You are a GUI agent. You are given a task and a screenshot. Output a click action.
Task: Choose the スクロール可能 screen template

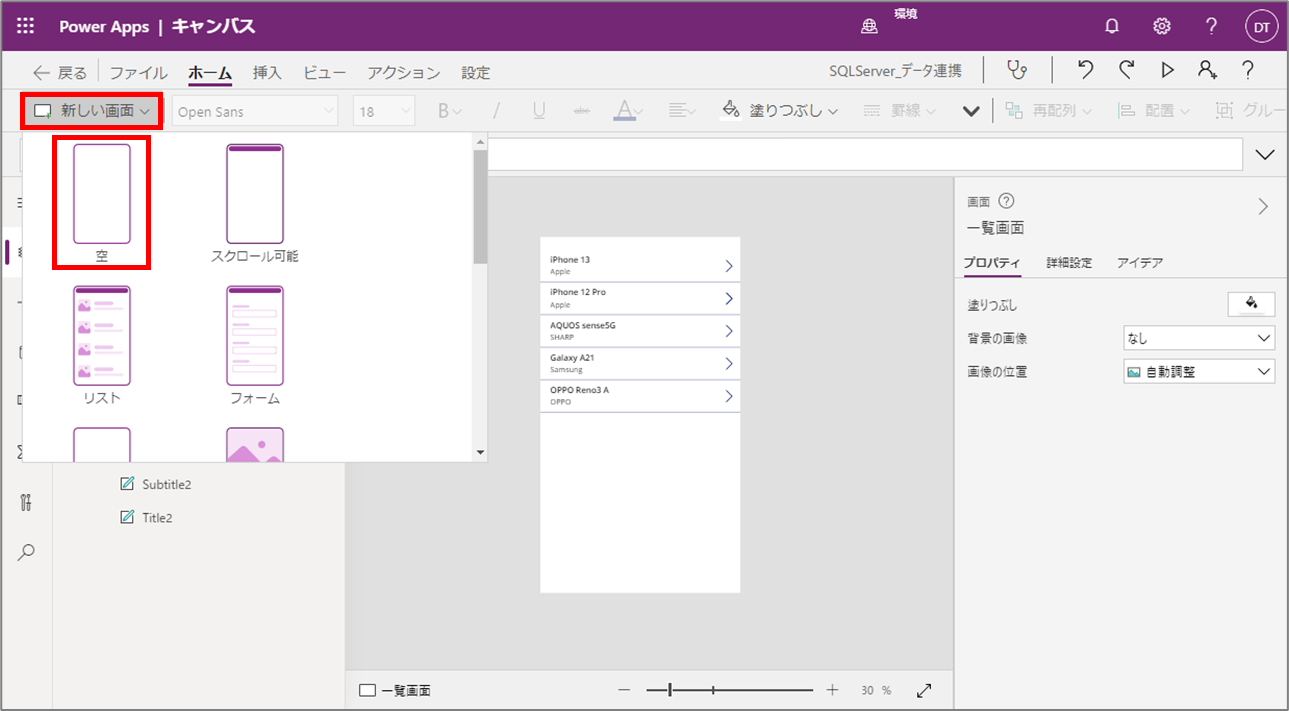tap(255, 203)
